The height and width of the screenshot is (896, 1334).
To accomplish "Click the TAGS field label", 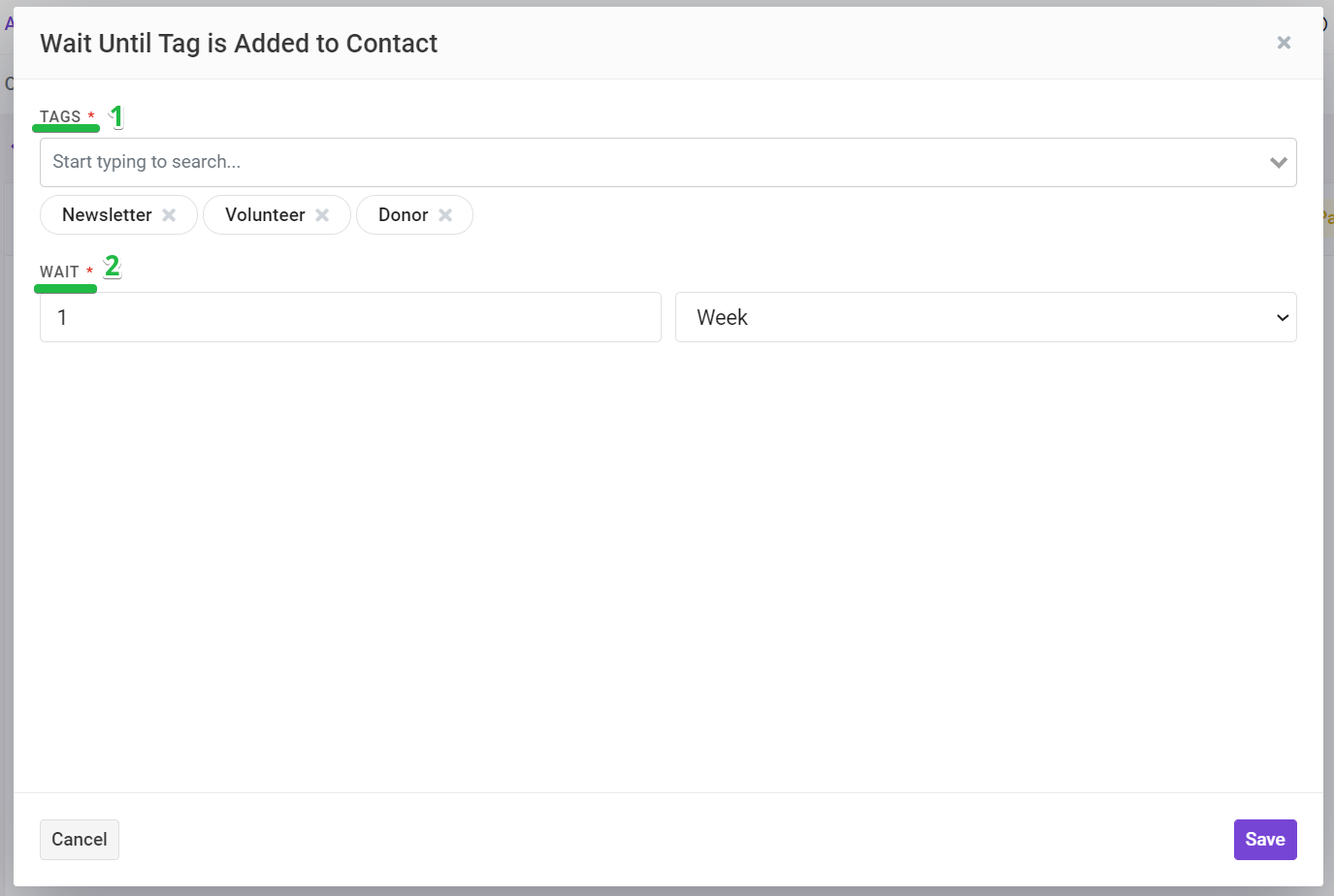I will (x=60, y=116).
